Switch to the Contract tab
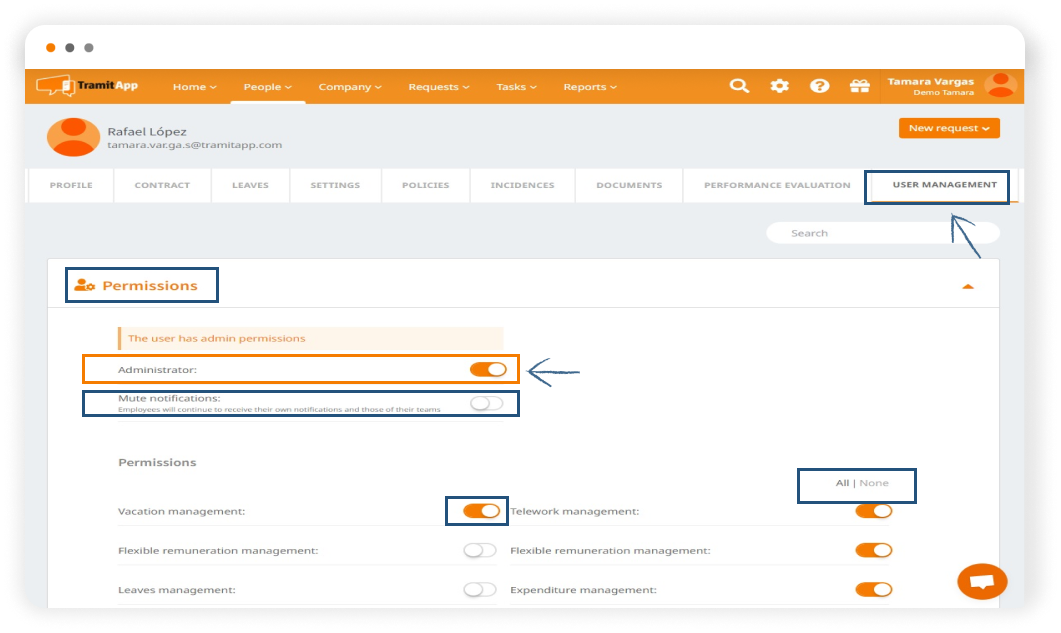Screen dimensions: 1061x633 coord(163,185)
